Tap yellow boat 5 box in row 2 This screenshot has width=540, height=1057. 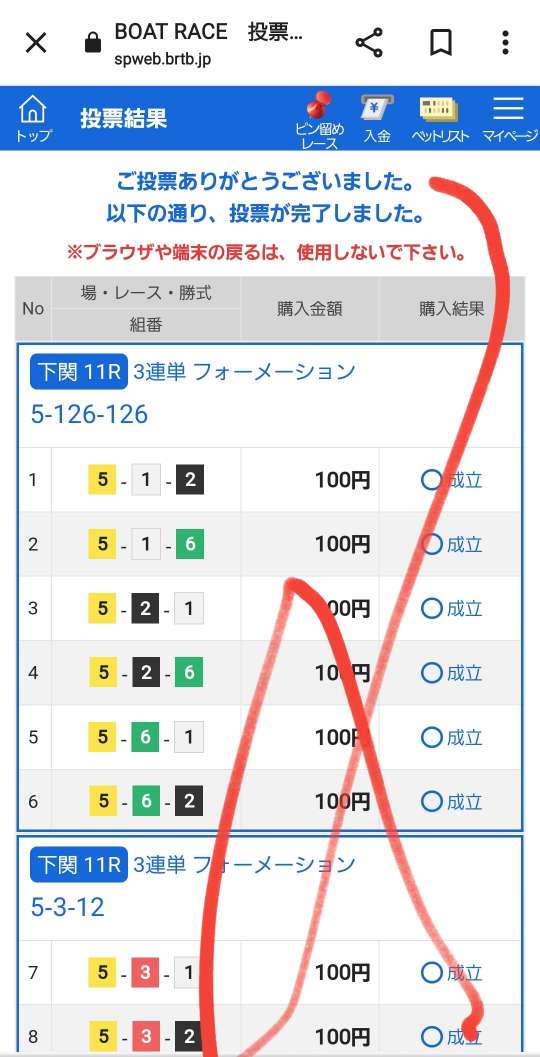pyautogui.click(x=102, y=544)
